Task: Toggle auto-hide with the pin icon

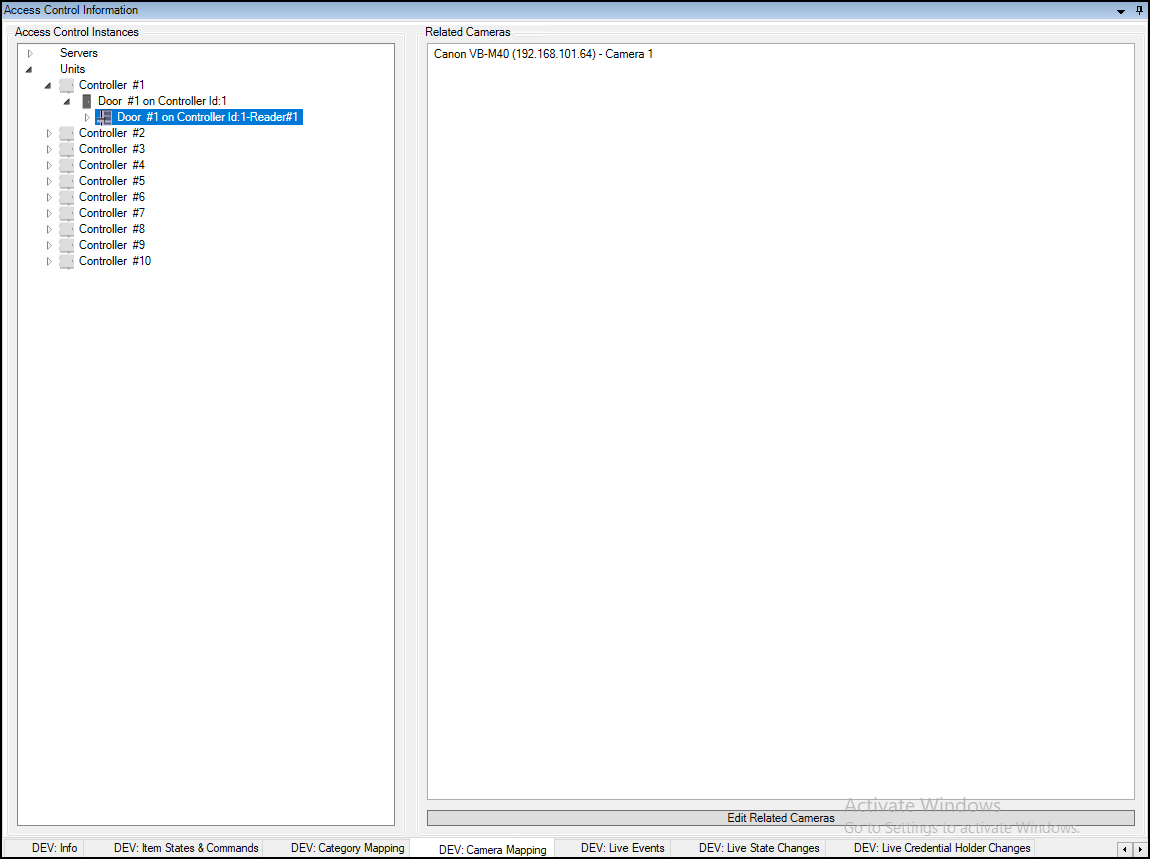Action: 1139,10
